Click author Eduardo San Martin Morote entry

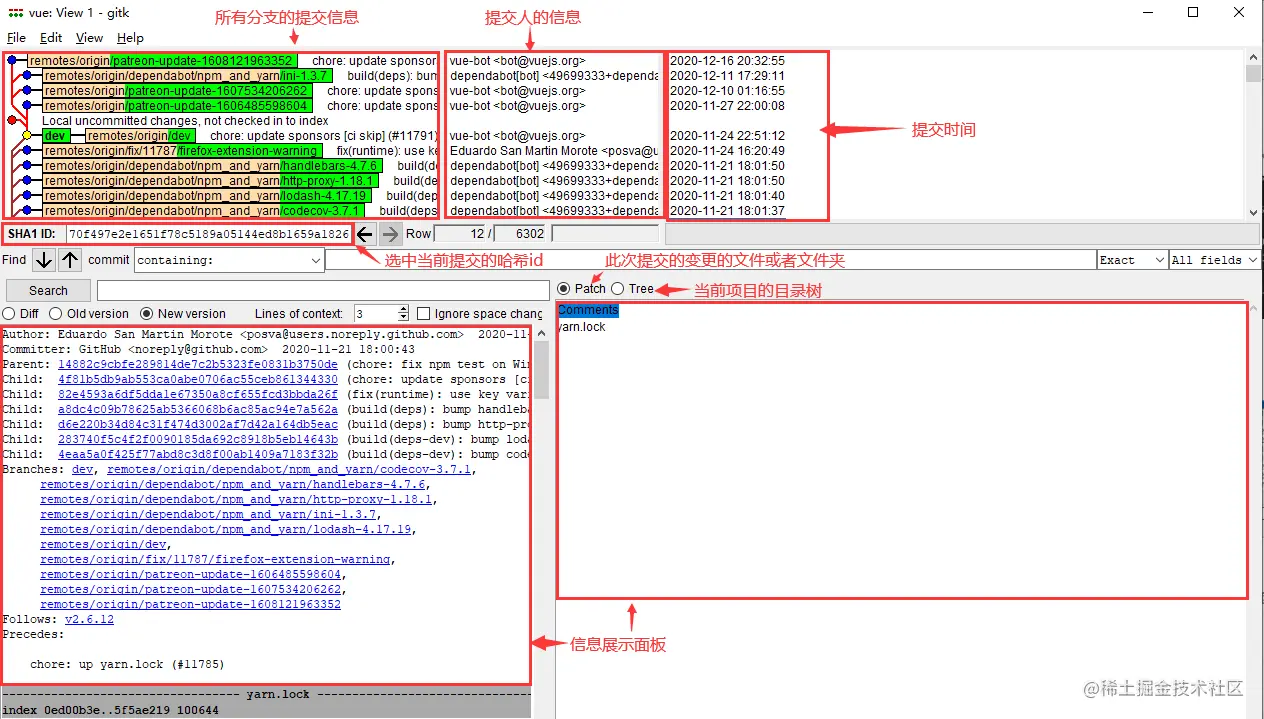pos(554,151)
